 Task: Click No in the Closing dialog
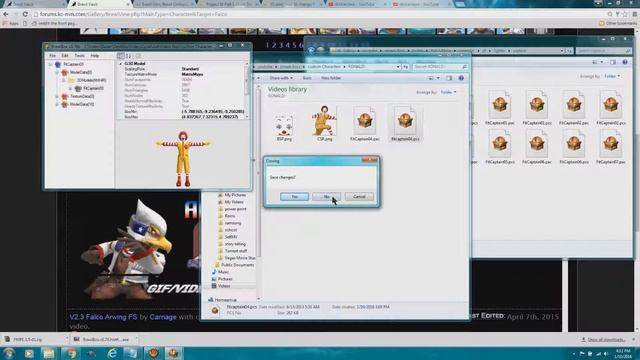tap(326, 197)
